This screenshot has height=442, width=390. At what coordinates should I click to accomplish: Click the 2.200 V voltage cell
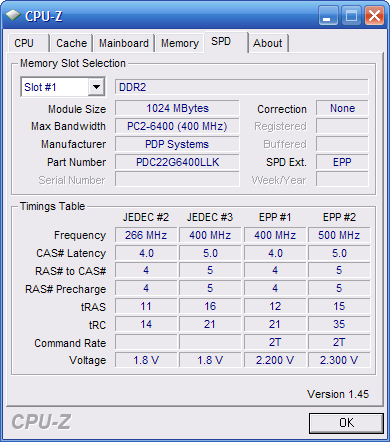[x=275, y=360]
